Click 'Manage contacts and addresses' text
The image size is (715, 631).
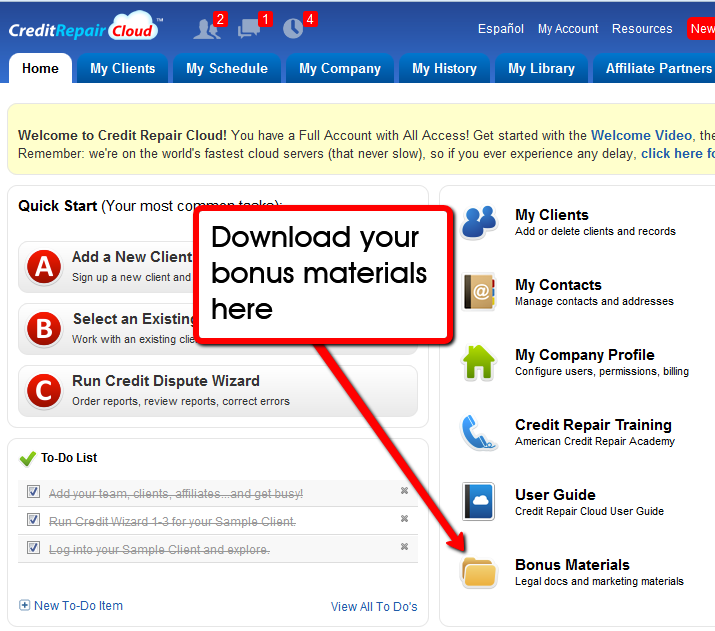(594, 301)
